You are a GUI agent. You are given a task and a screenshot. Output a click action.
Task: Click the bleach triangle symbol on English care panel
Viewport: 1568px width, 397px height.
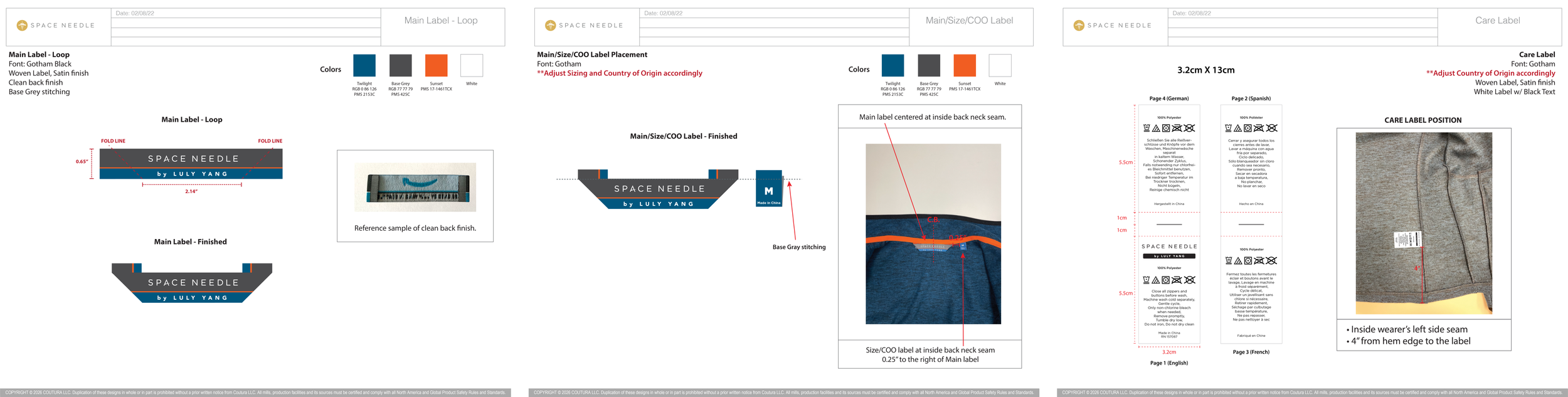point(1156,280)
